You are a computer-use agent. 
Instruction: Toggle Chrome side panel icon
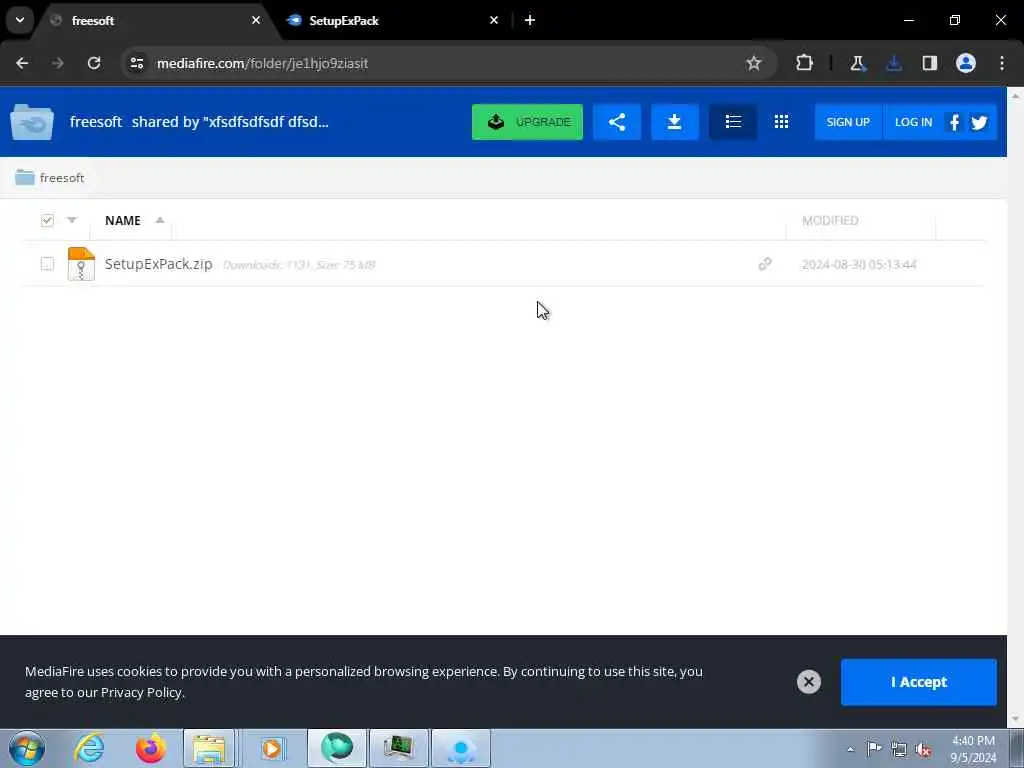tap(929, 63)
